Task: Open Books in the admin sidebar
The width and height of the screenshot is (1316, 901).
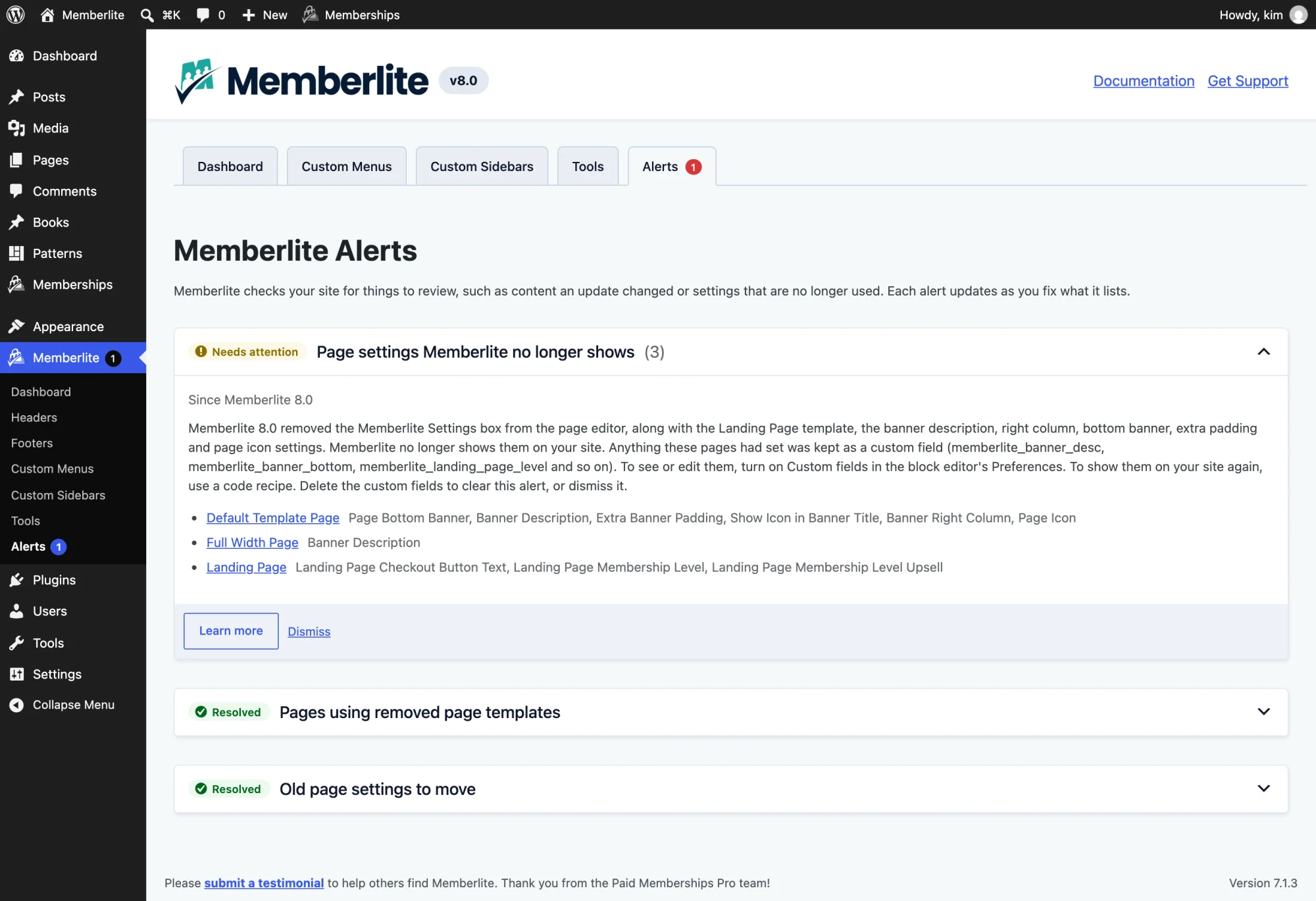Action: [x=51, y=222]
